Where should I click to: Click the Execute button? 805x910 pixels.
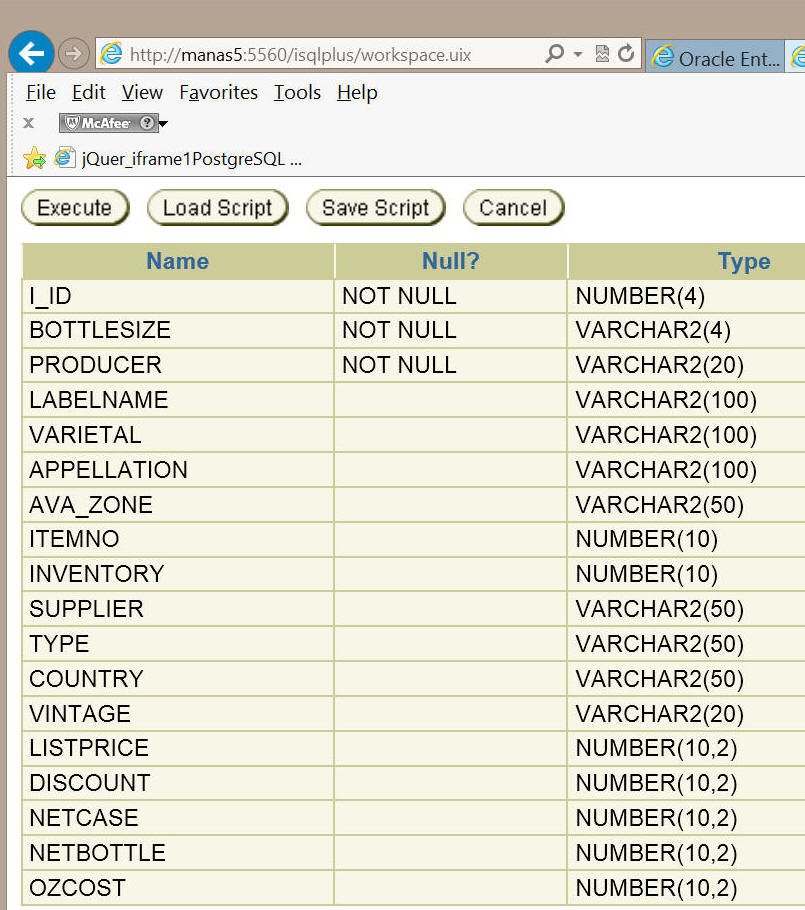[x=75, y=207]
